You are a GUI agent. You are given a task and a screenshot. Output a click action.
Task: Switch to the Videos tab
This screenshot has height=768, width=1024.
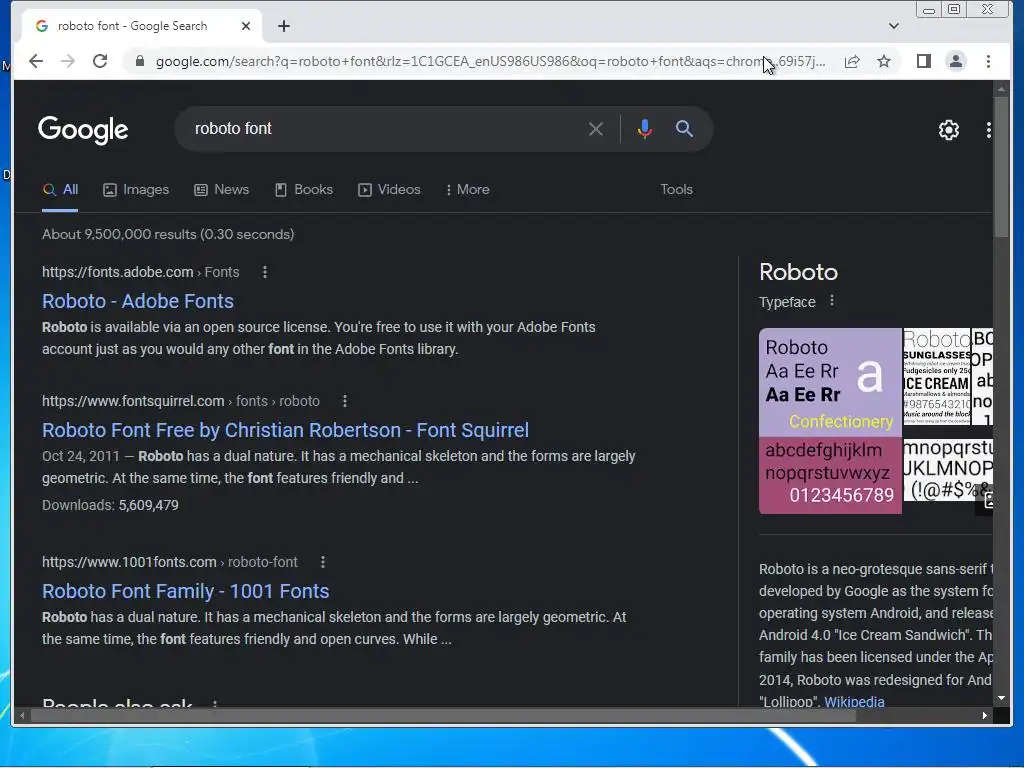tap(389, 190)
